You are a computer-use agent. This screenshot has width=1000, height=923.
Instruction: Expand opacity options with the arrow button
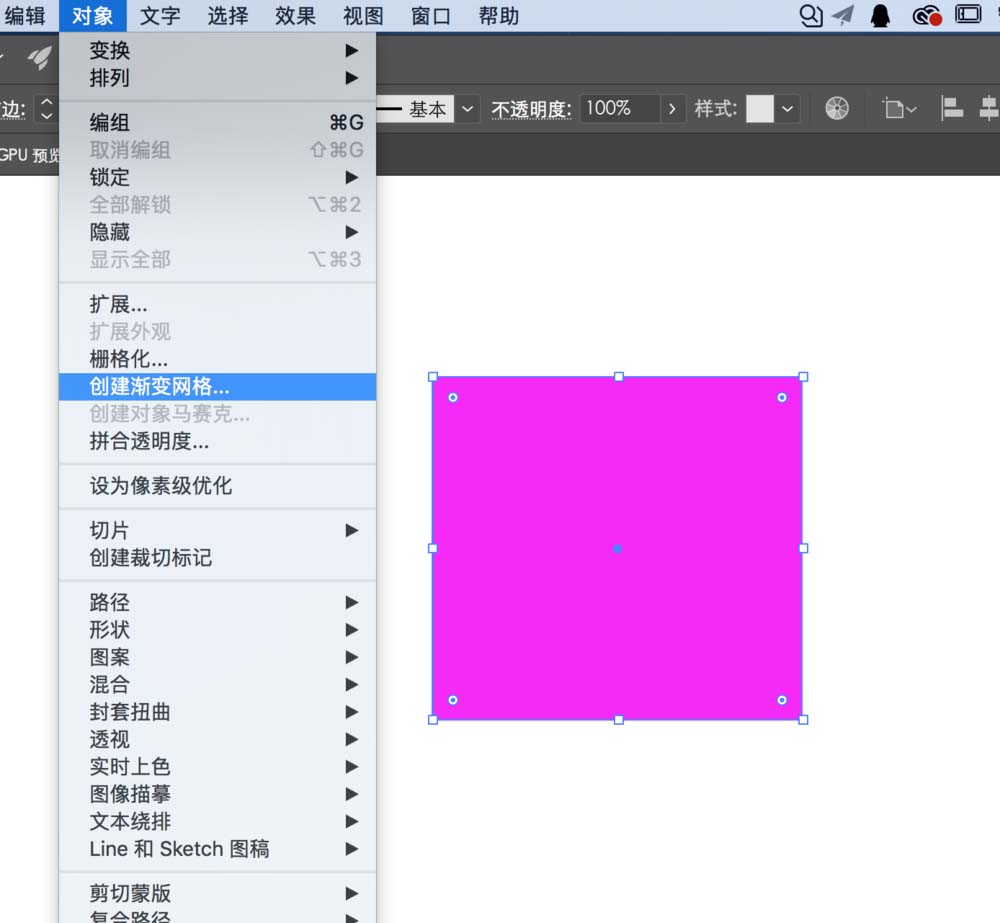click(x=671, y=107)
